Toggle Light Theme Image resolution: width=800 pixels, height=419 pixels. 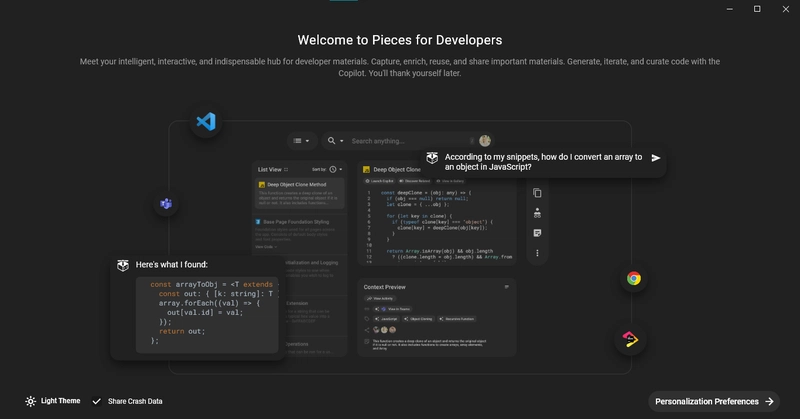pos(53,401)
